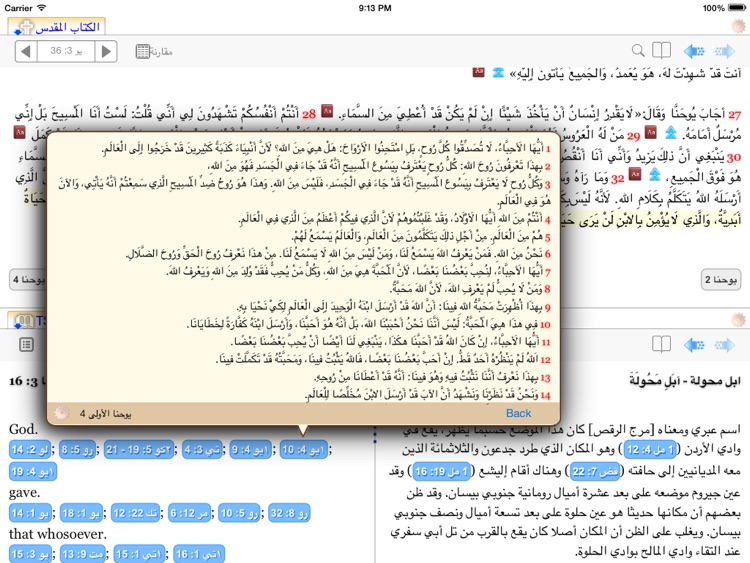Open cross-reference رو 5: 8
The width and height of the screenshot is (750, 563).
pos(77,450)
